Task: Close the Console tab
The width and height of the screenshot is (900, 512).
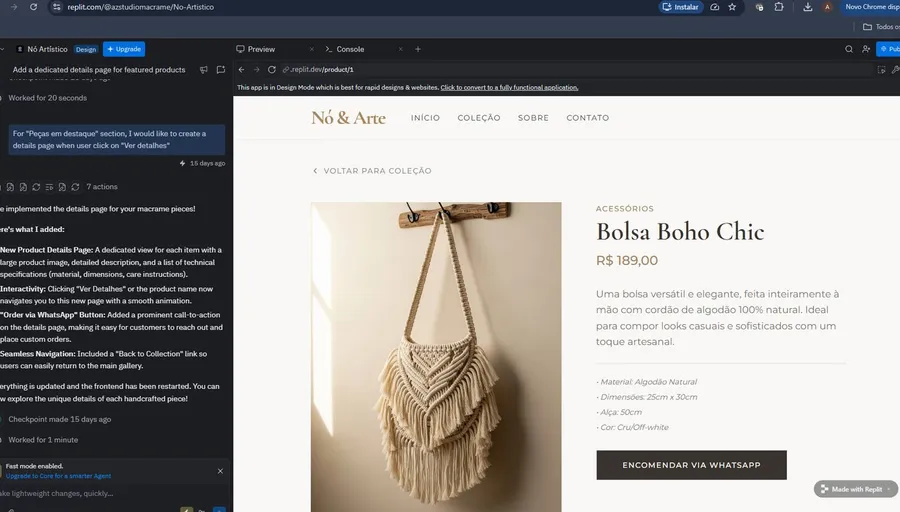Action: point(401,49)
